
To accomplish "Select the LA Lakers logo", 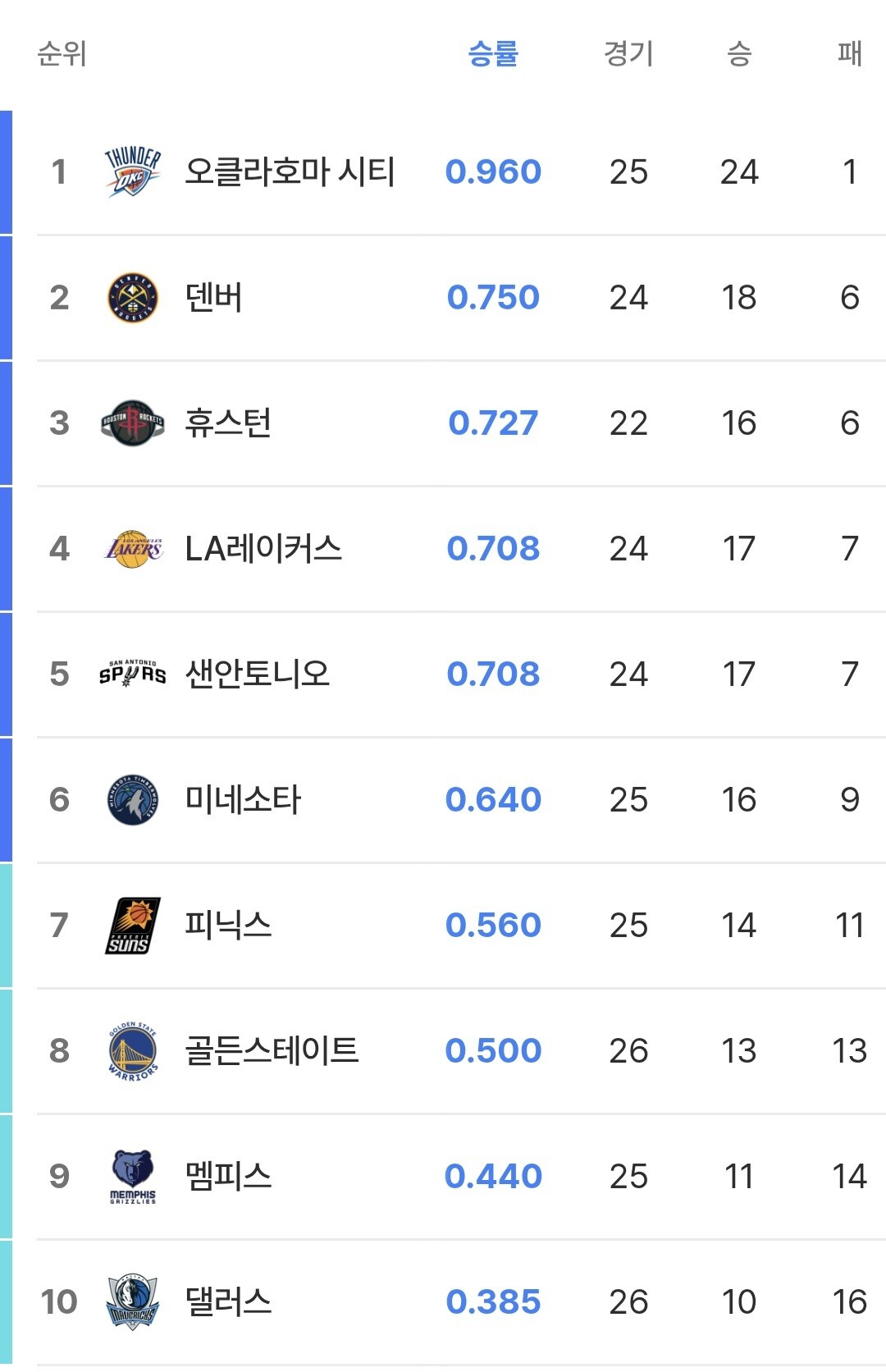I will click(133, 549).
